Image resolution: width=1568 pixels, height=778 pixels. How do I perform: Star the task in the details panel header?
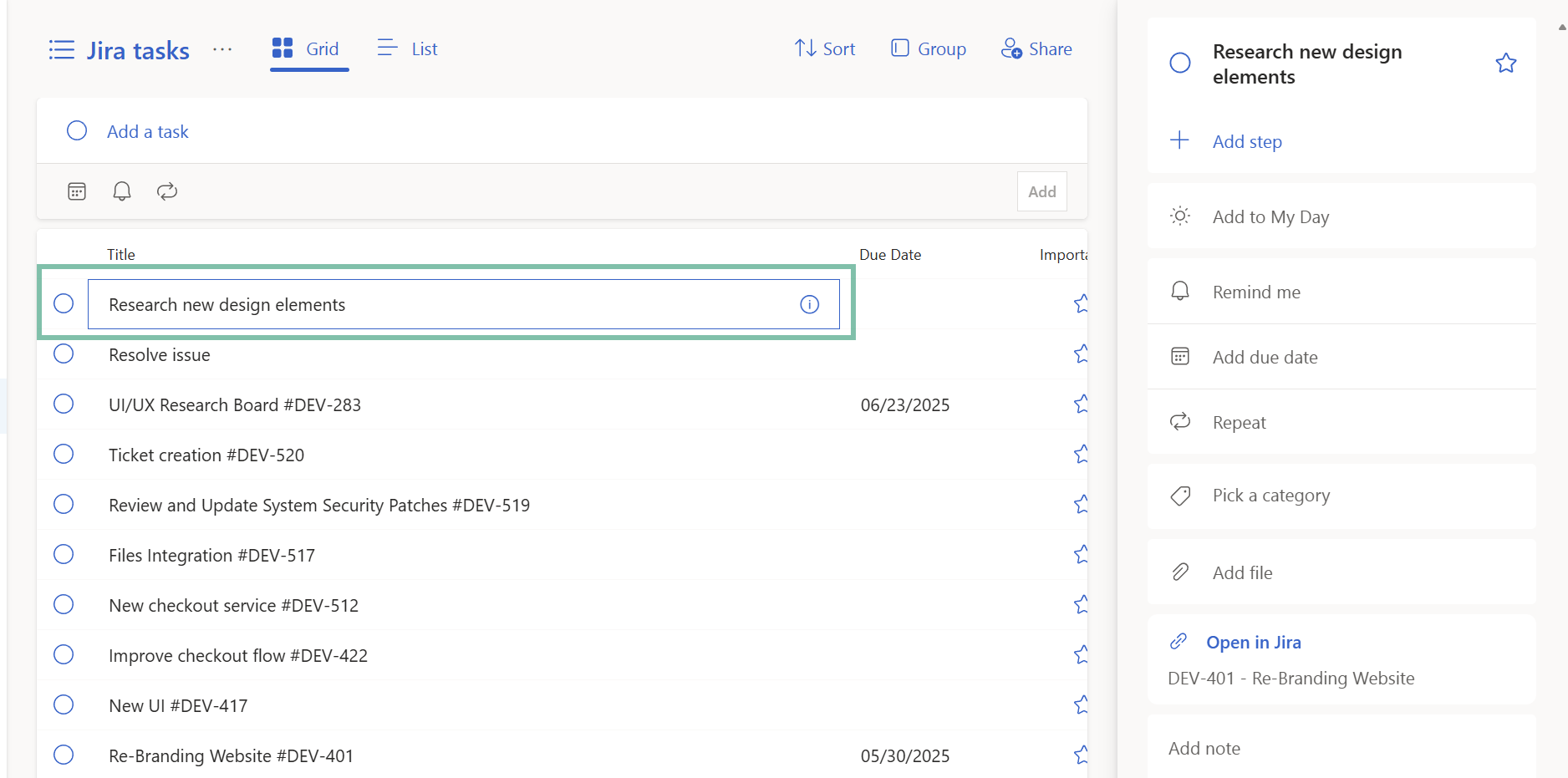(x=1505, y=64)
